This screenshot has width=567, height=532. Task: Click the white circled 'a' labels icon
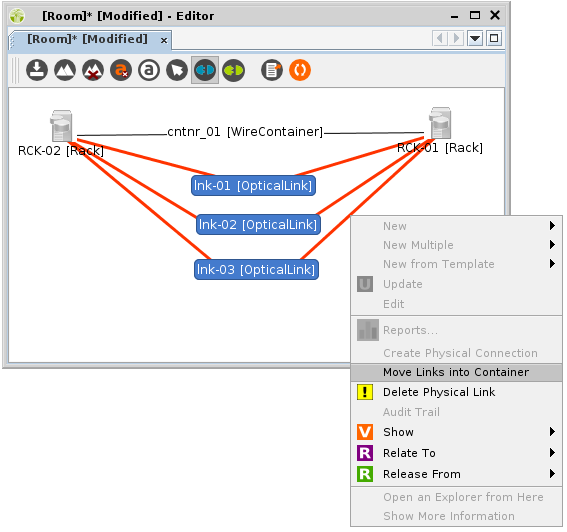[149, 70]
